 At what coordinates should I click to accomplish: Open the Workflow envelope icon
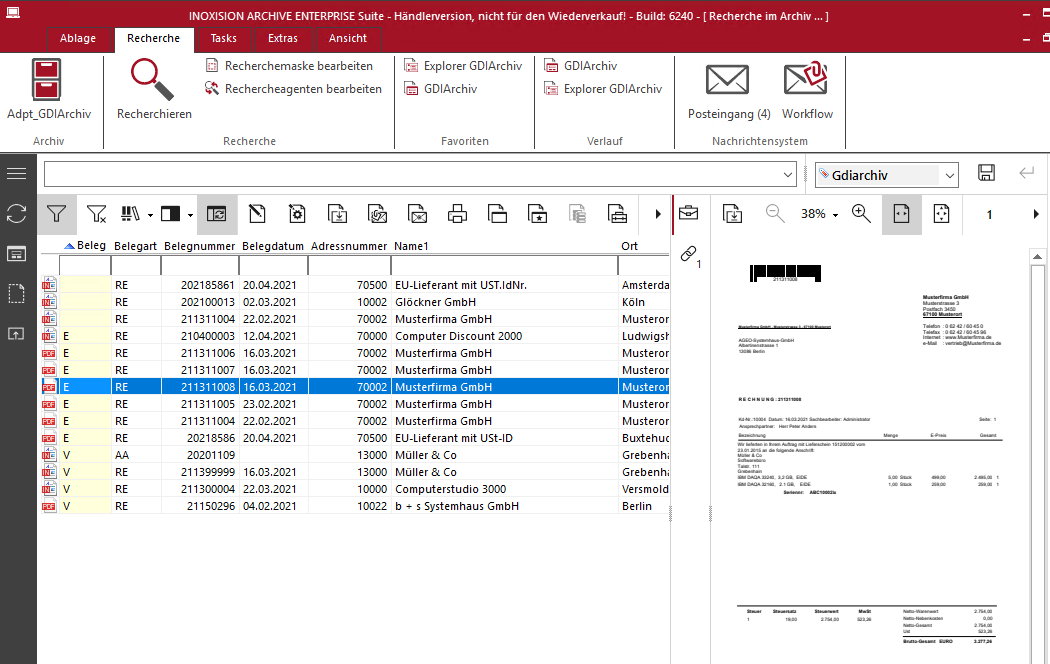806,80
